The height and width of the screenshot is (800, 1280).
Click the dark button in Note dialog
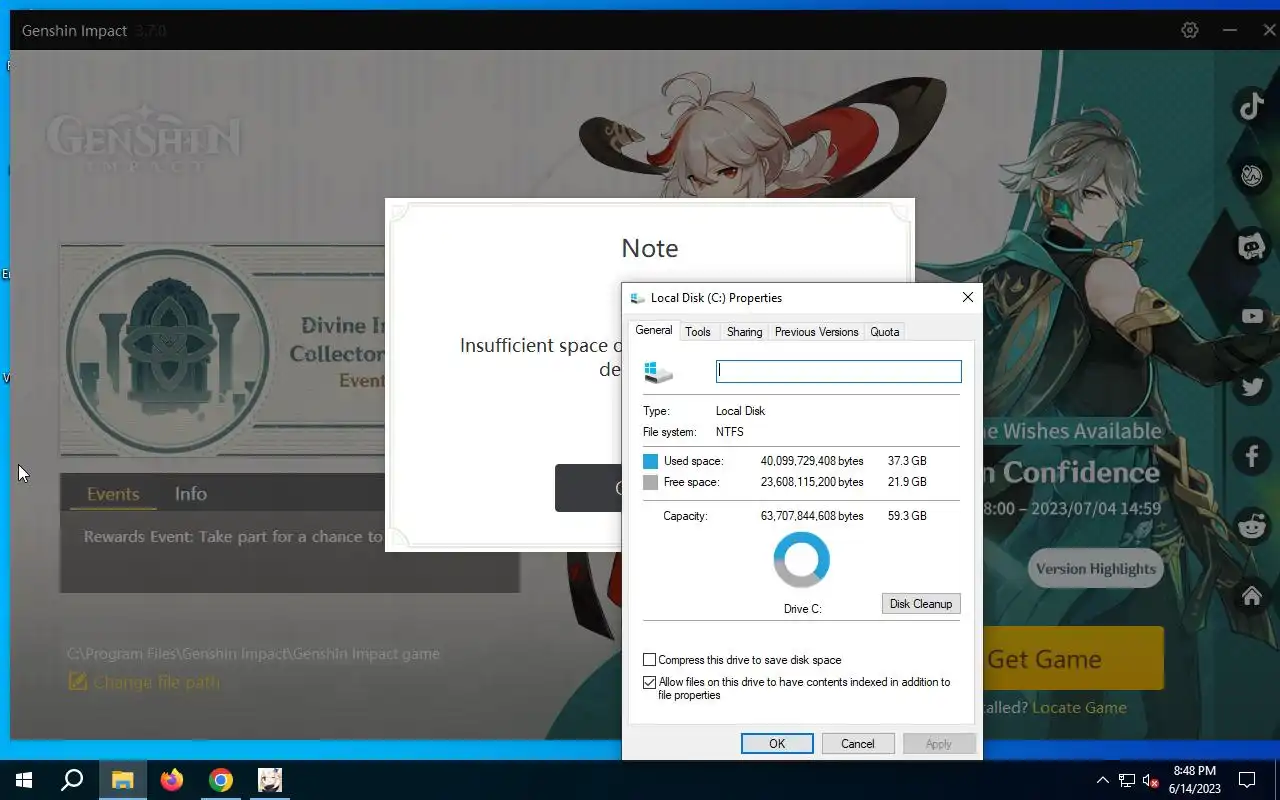click(x=588, y=488)
